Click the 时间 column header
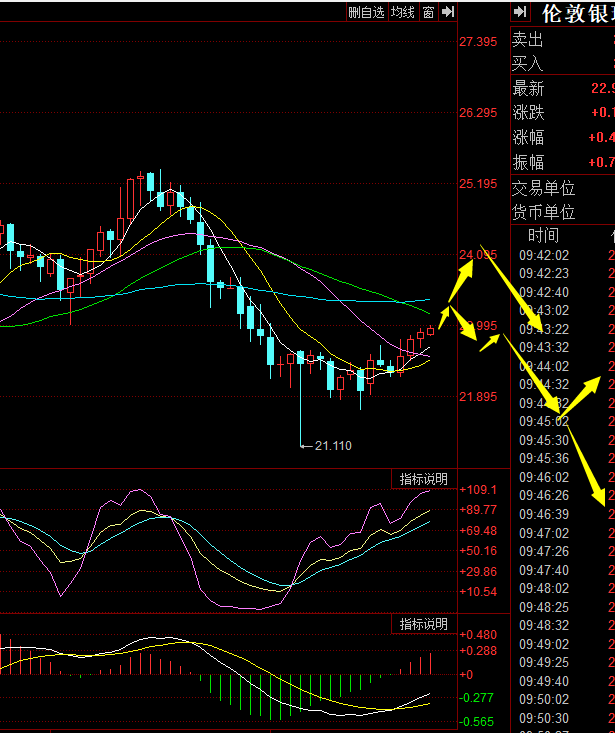 (x=543, y=235)
